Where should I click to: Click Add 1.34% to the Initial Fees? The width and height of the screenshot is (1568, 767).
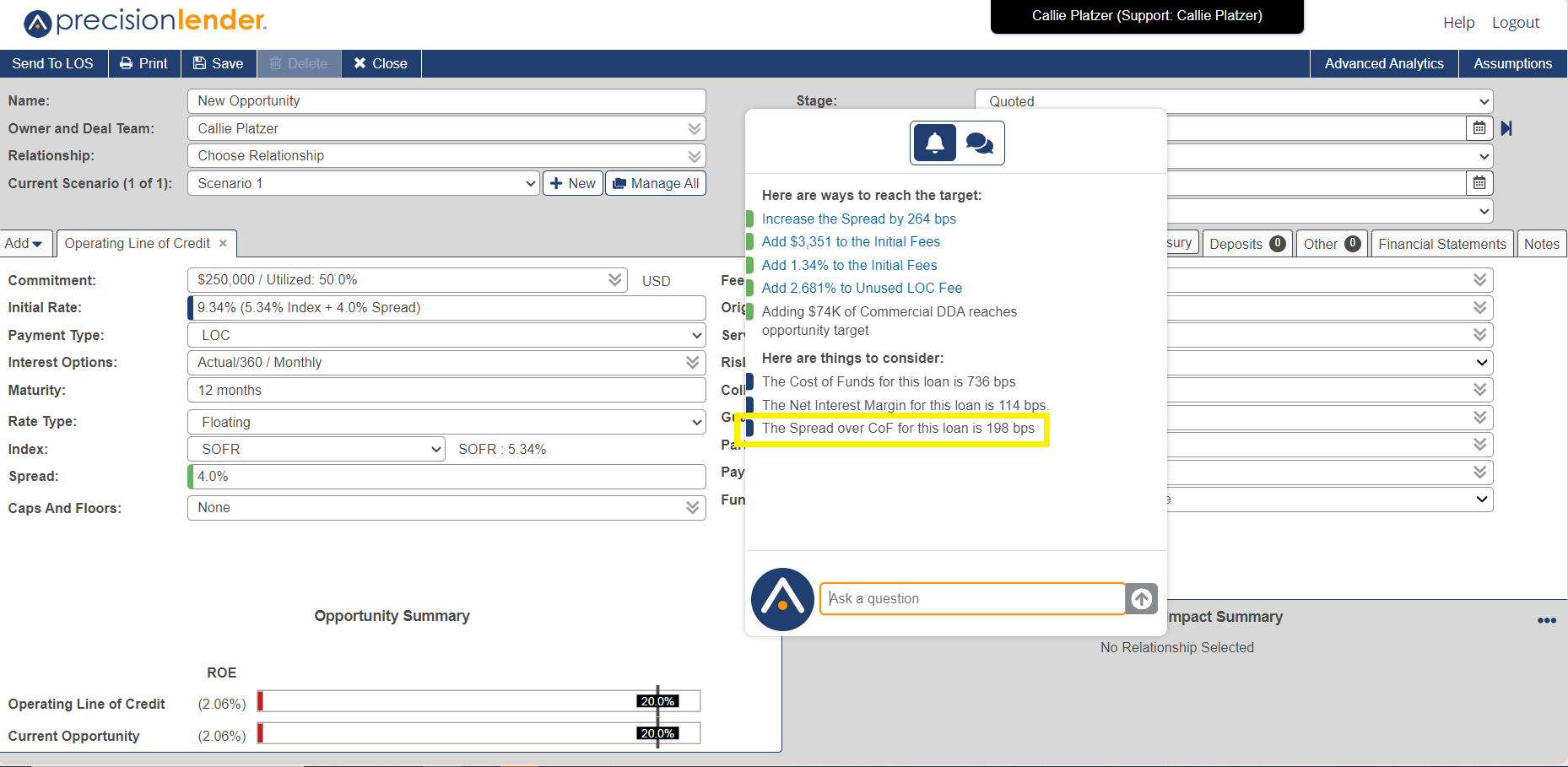(x=849, y=265)
